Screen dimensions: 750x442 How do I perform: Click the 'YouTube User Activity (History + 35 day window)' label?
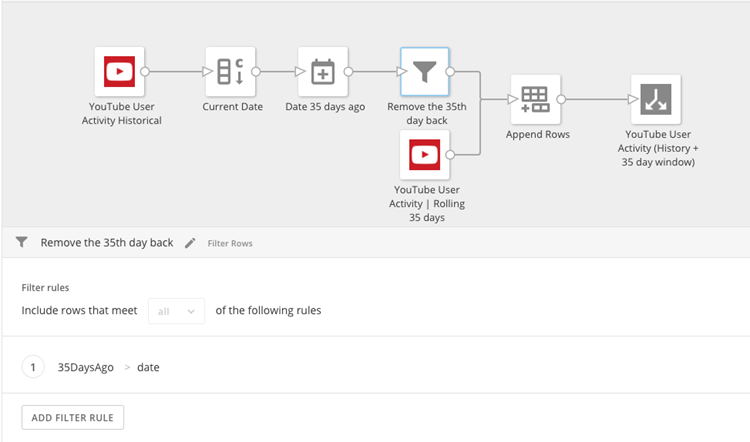click(658, 148)
